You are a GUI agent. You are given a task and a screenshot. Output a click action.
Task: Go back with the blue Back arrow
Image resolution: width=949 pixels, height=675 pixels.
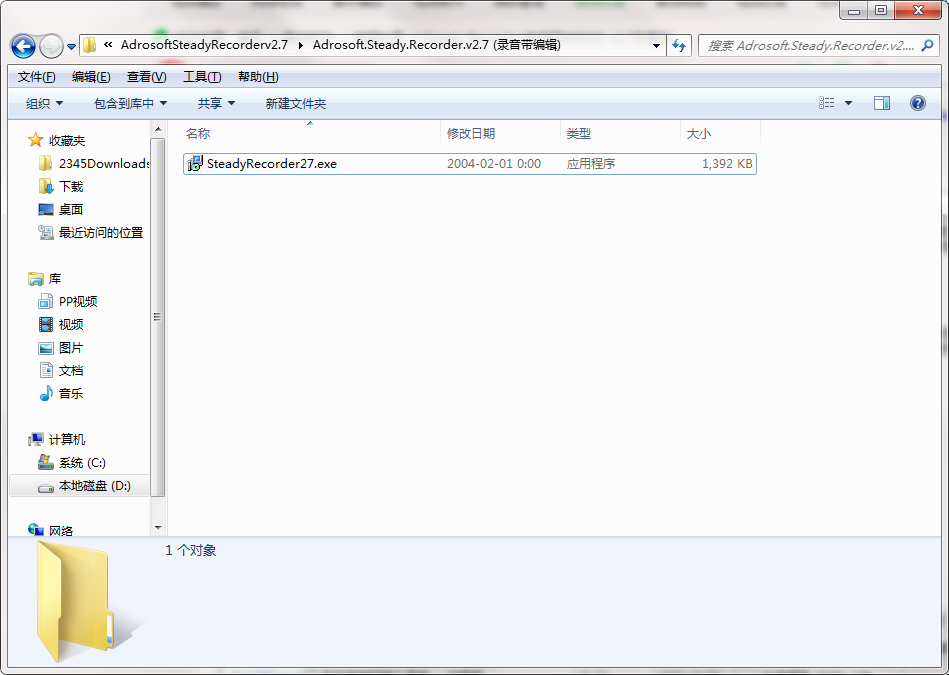23,46
